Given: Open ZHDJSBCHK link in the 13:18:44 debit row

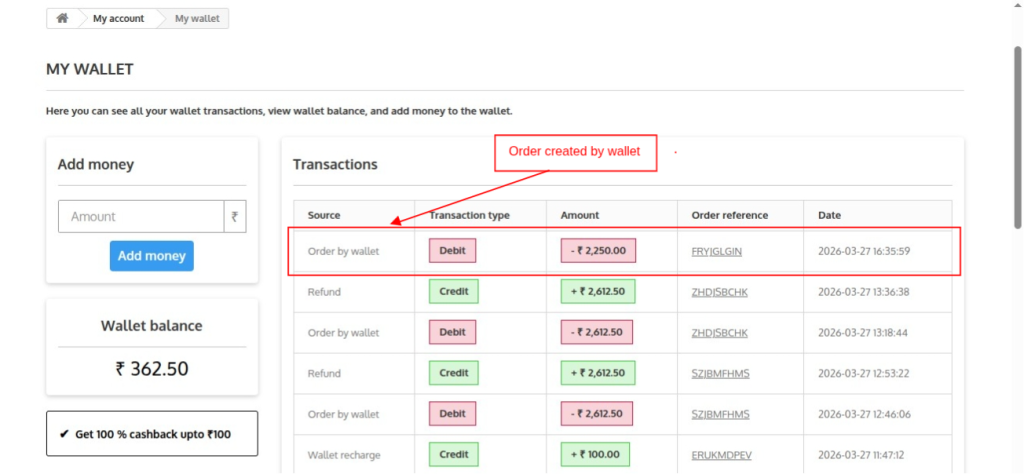Looking at the screenshot, I should coord(719,332).
